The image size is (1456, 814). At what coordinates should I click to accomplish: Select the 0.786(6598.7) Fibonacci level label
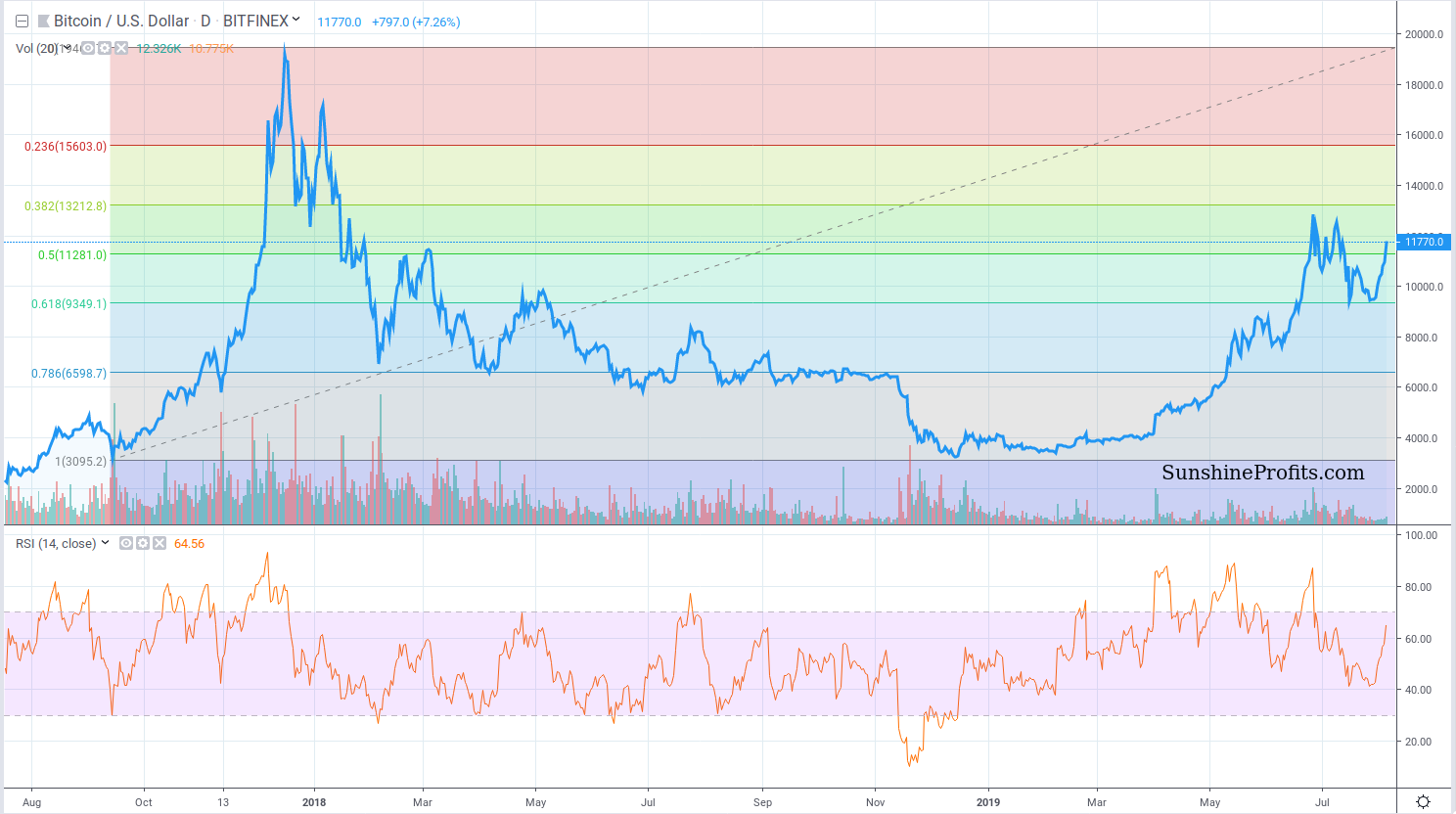pos(68,374)
